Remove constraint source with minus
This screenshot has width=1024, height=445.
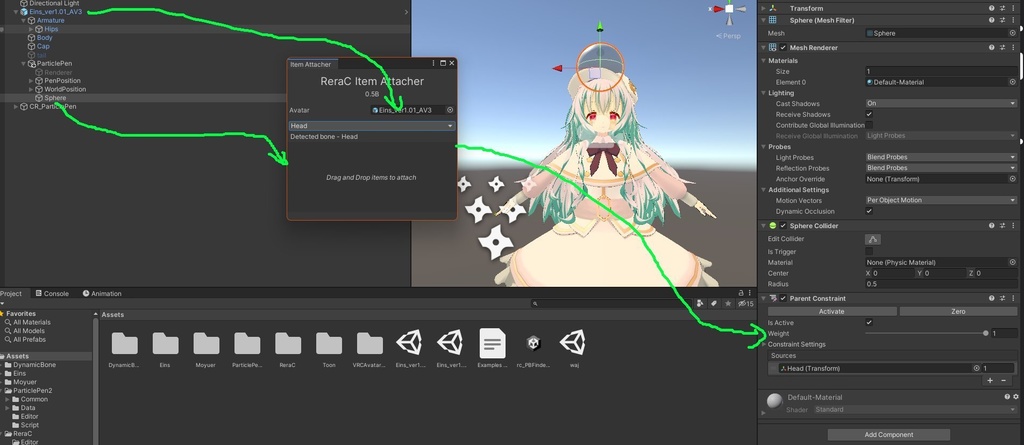[x=1004, y=380]
